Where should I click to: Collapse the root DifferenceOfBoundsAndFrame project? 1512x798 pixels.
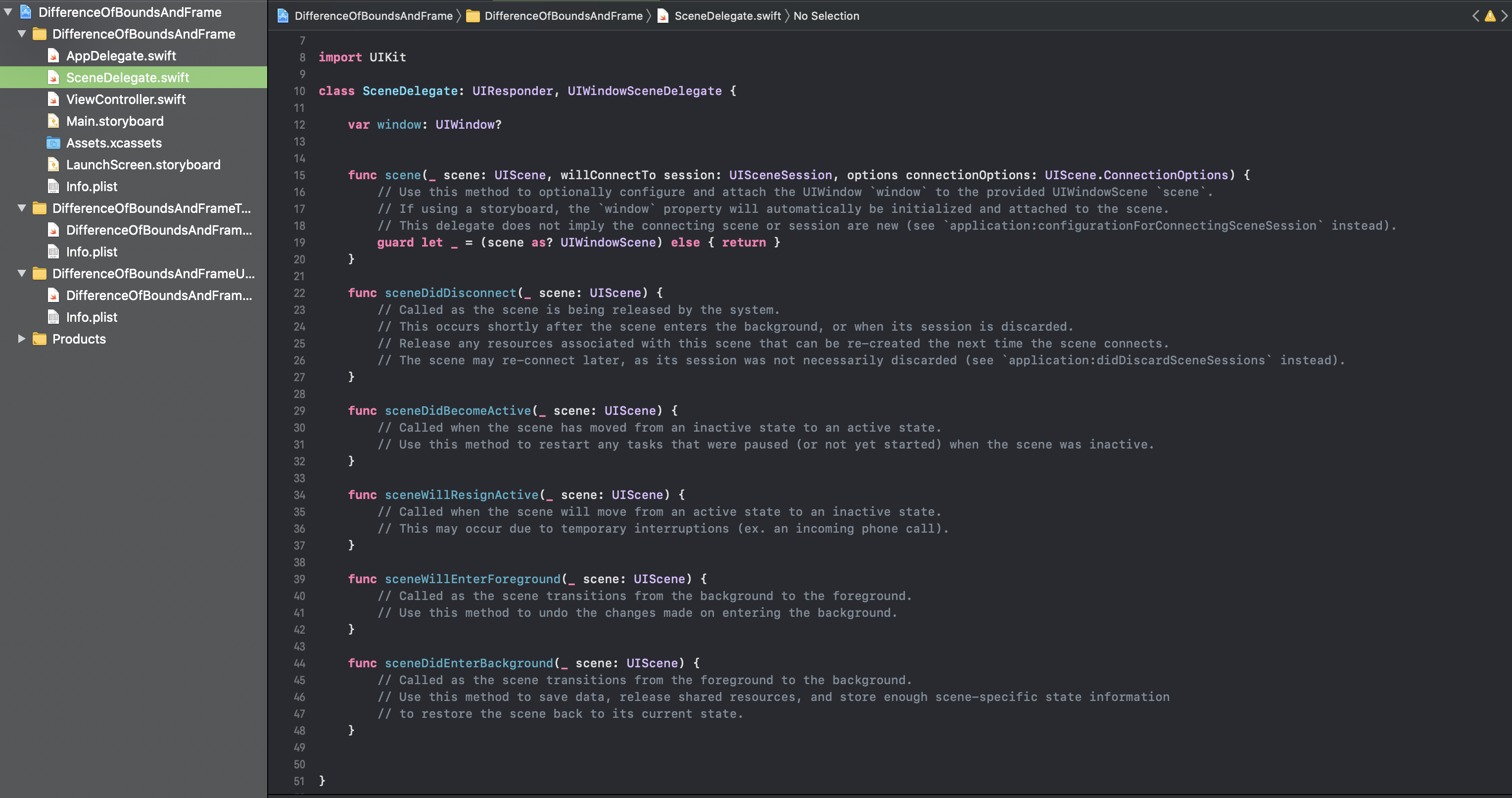pos(8,12)
